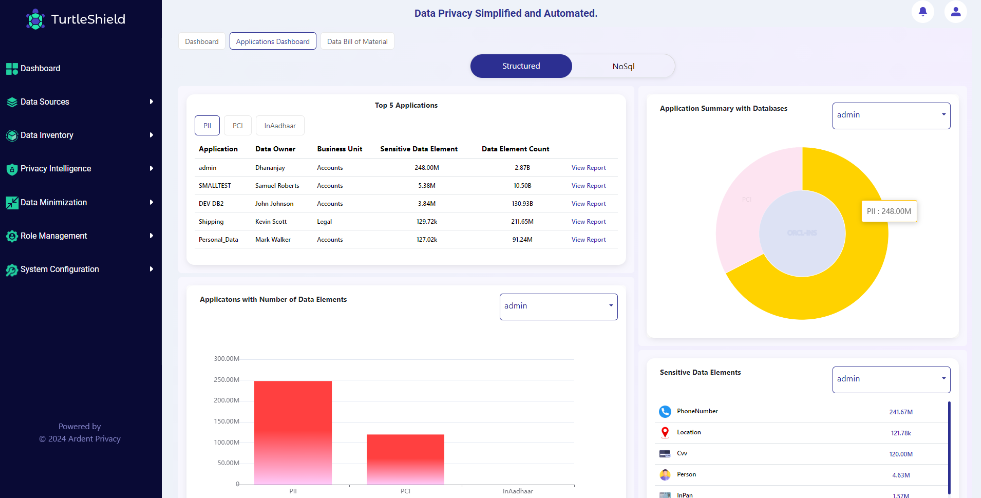The image size is (981, 498).
Task: Click the Cvv card icon
Action: coord(665,454)
